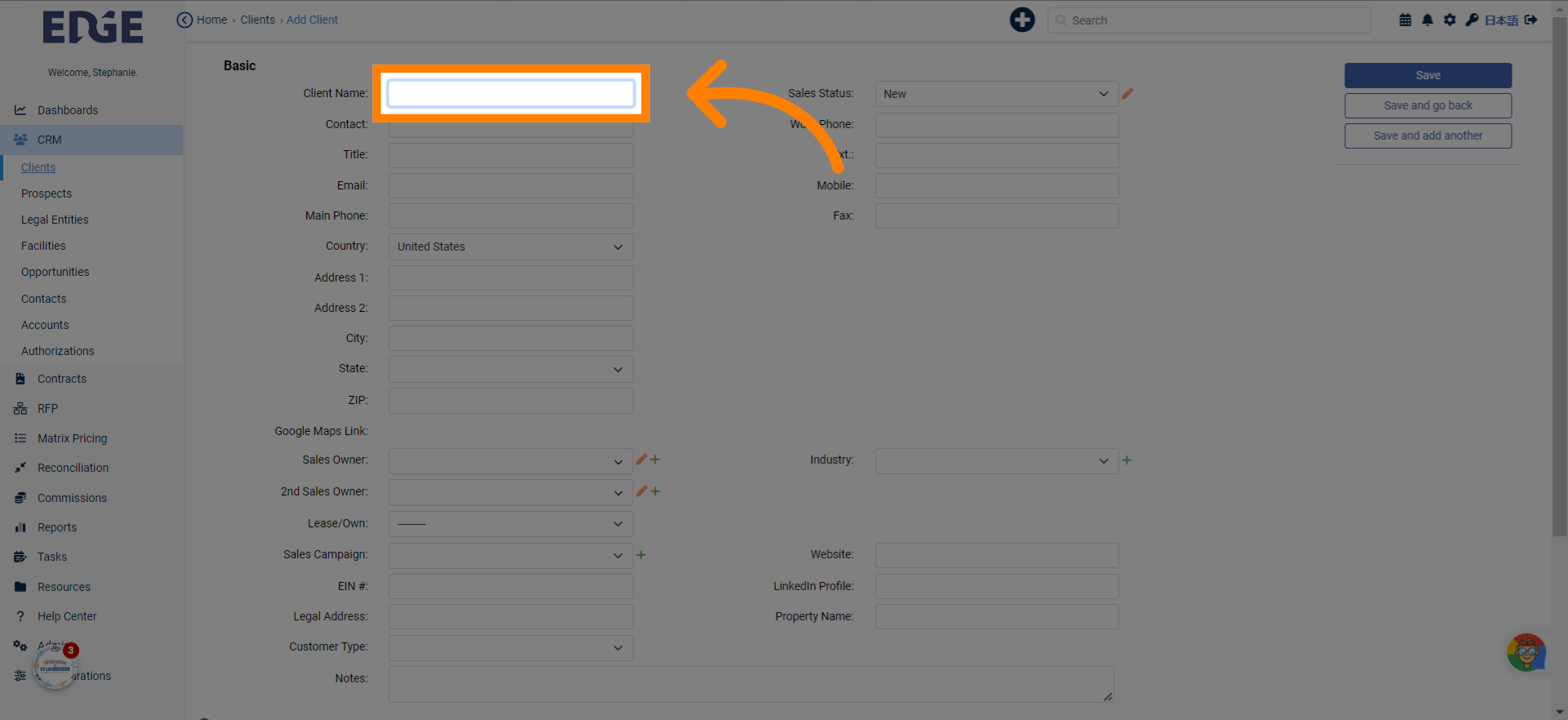Open the chat assistant avatar

point(1526,653)
